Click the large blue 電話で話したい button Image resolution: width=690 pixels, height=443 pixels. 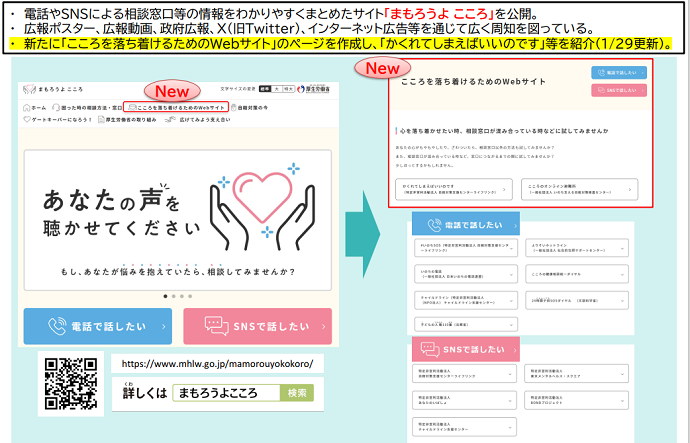point(98,326)
